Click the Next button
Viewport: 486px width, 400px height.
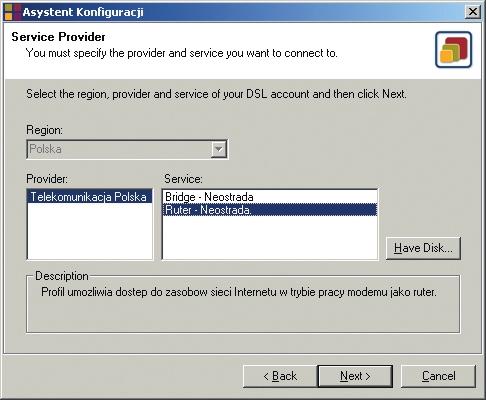coord(355,376)
